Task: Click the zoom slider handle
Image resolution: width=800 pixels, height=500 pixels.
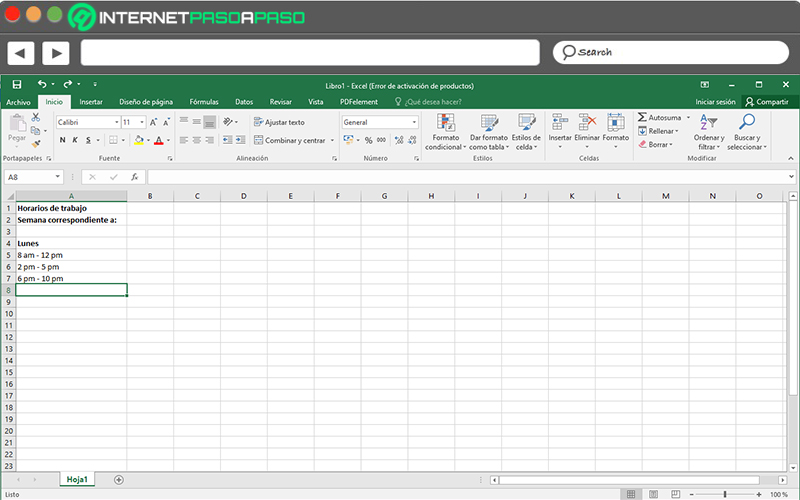Action: 724,494
